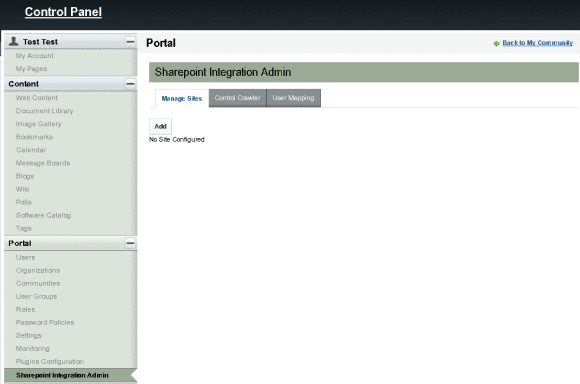This screenshot has height=384, width=580.
Task: Click the user avatar icon beside Test Test
Action: coord(14,41)
